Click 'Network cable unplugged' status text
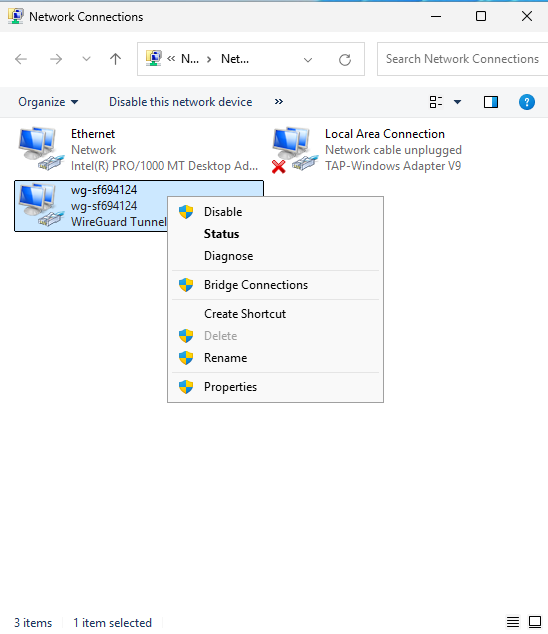 (x=393, y=150)
